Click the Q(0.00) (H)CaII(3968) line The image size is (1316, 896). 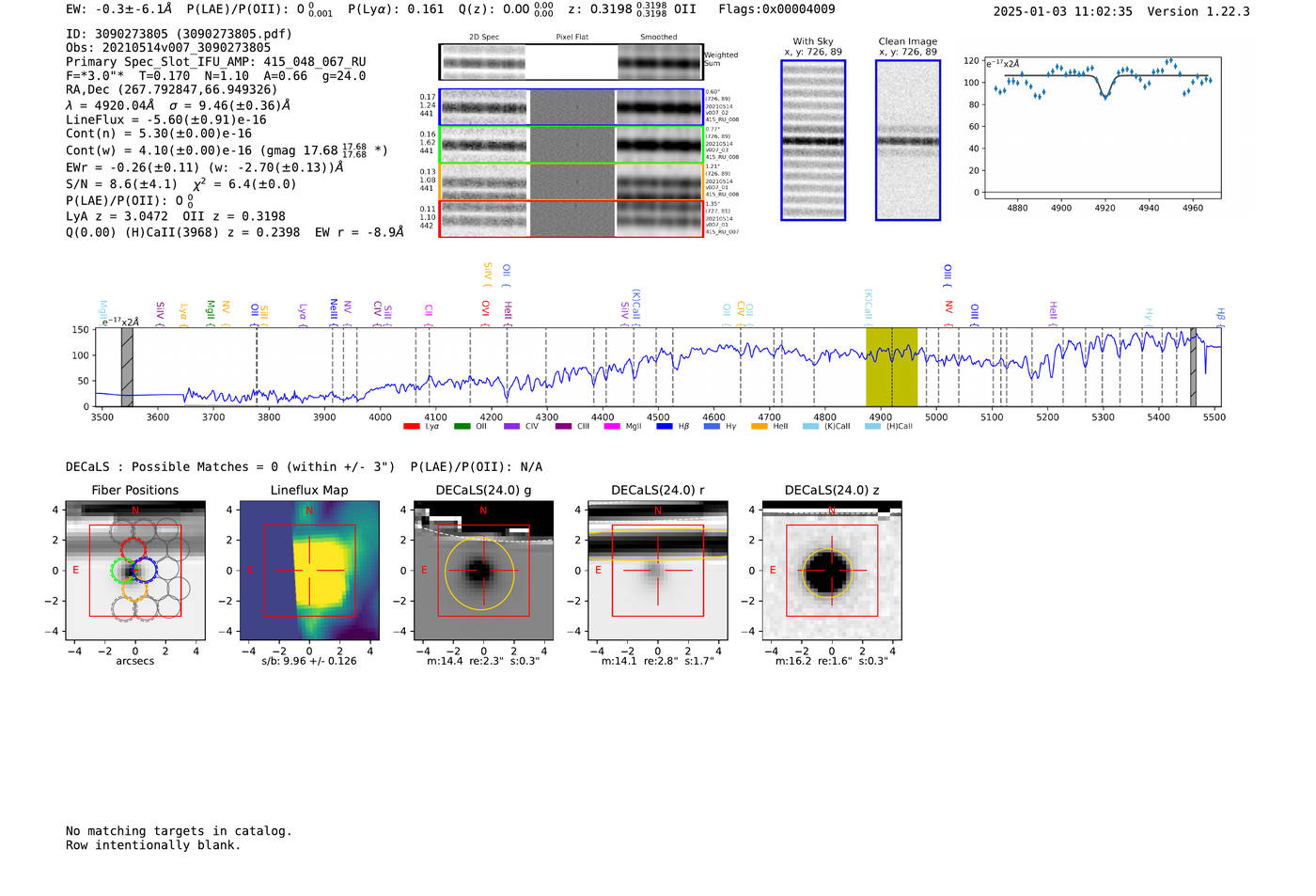pyautogui.click(x=235, y=232)
